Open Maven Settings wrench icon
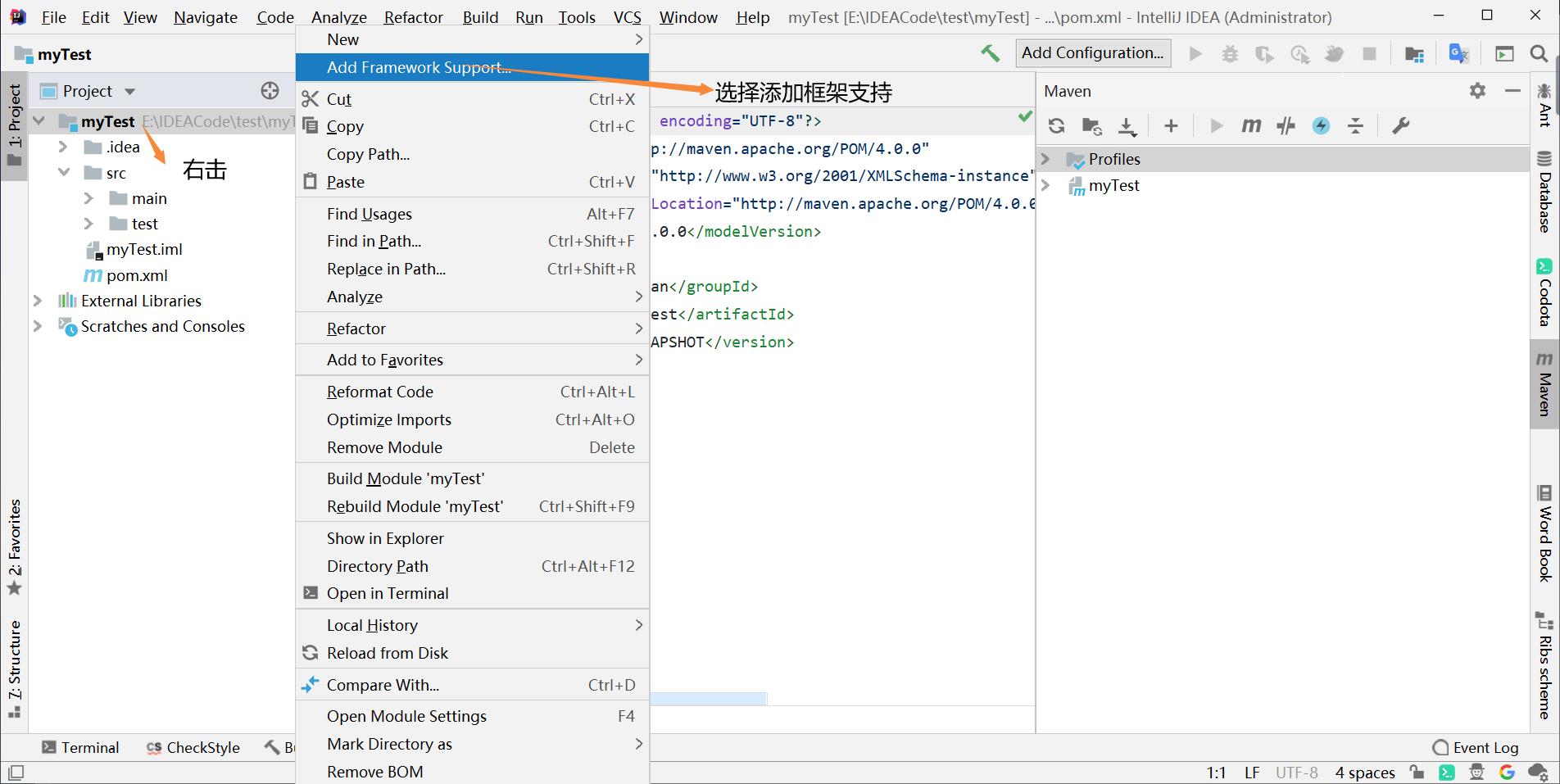 tap(1400, 125)
